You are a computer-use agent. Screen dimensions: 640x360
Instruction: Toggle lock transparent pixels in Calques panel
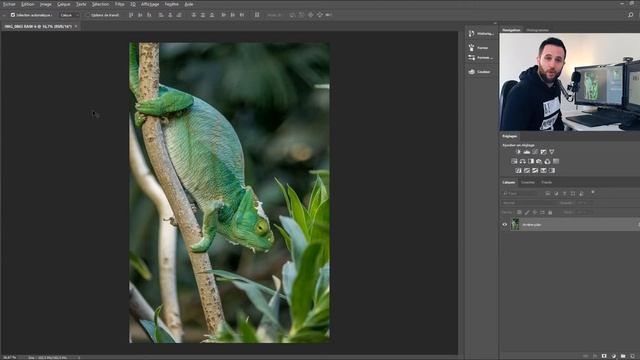[x=519, y=212]
